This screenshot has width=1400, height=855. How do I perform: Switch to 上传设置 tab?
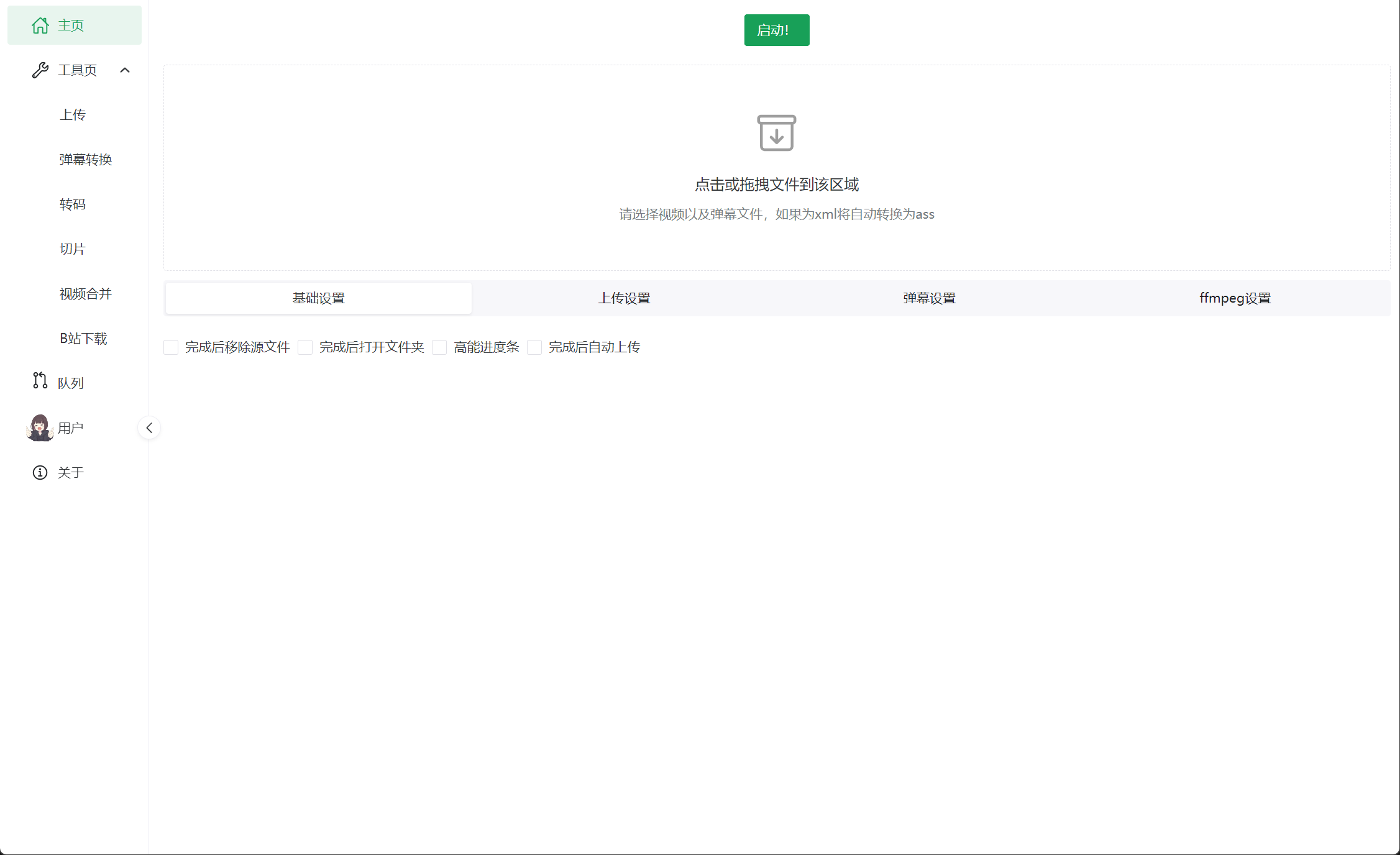[623, 298]
